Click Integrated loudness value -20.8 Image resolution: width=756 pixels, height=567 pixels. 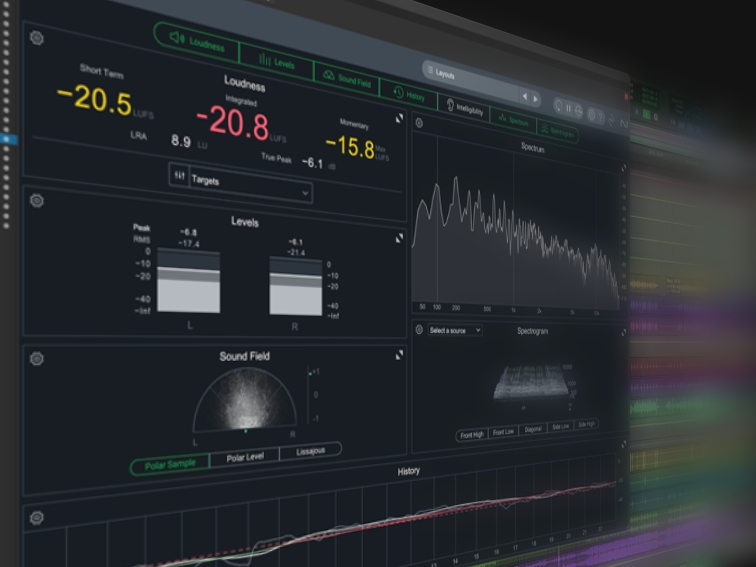click(x=233, y=123)
